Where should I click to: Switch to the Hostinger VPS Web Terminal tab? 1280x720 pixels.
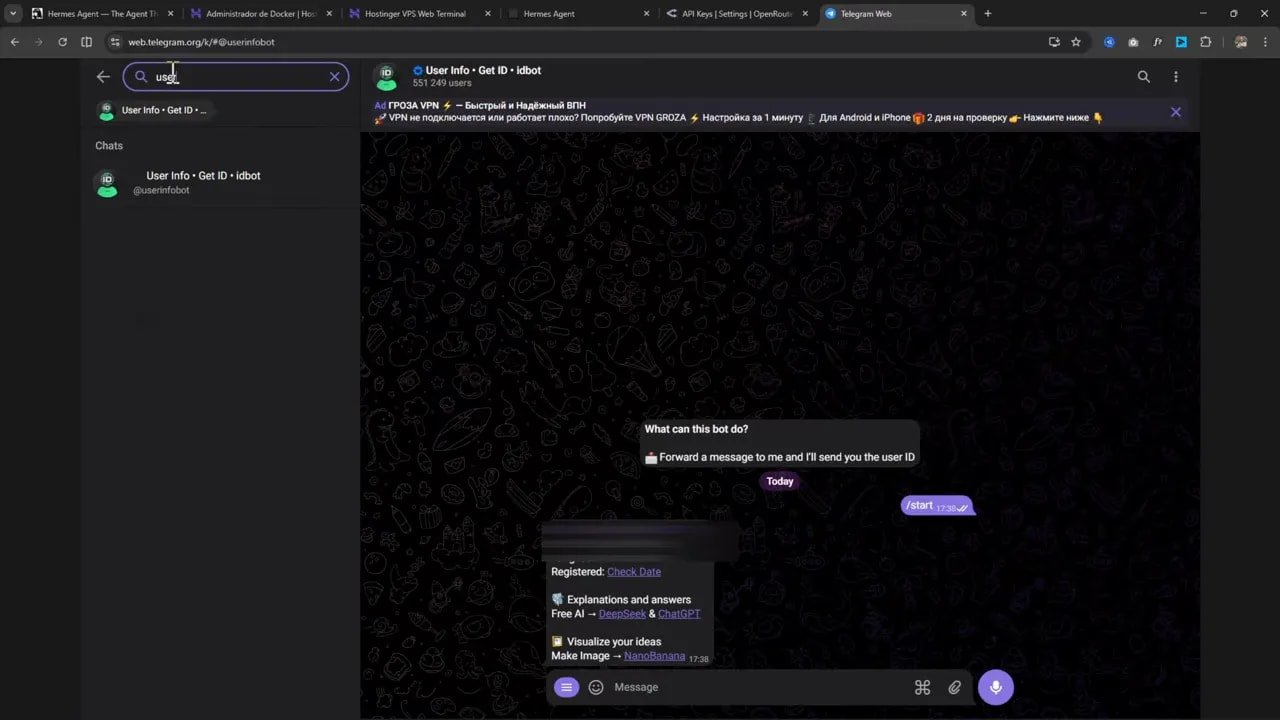(x=420, y=14)
